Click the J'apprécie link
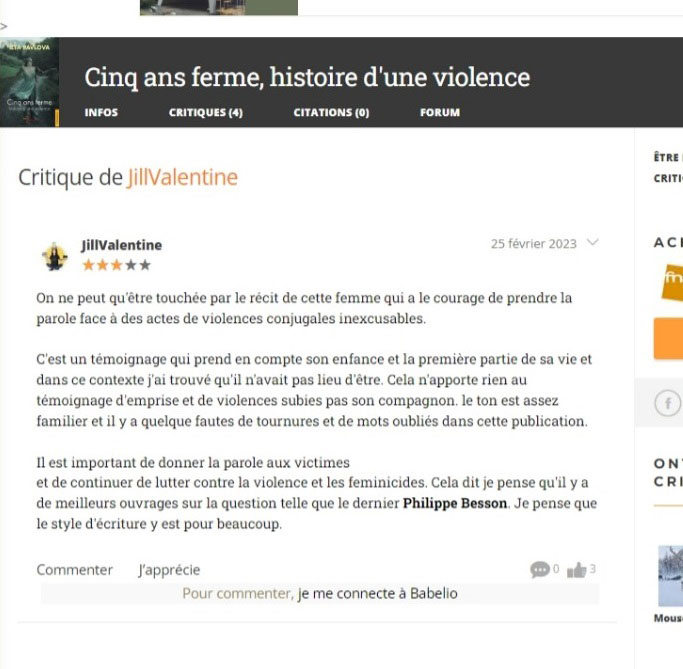This screenshot has height=669, width=683. coord(169,570)
